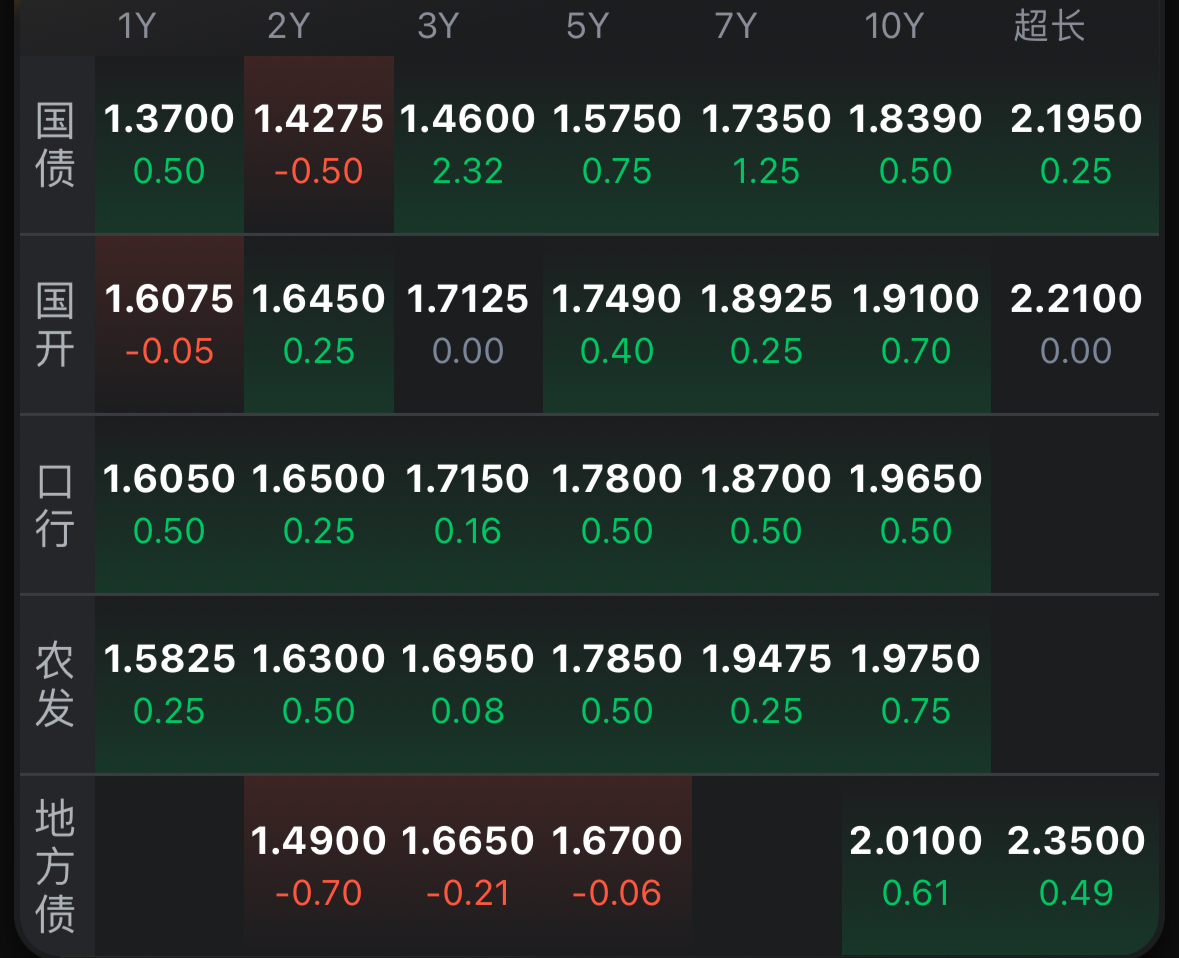Open 国开 3Y yield cell 1.7125

click(x=468, y=324)
